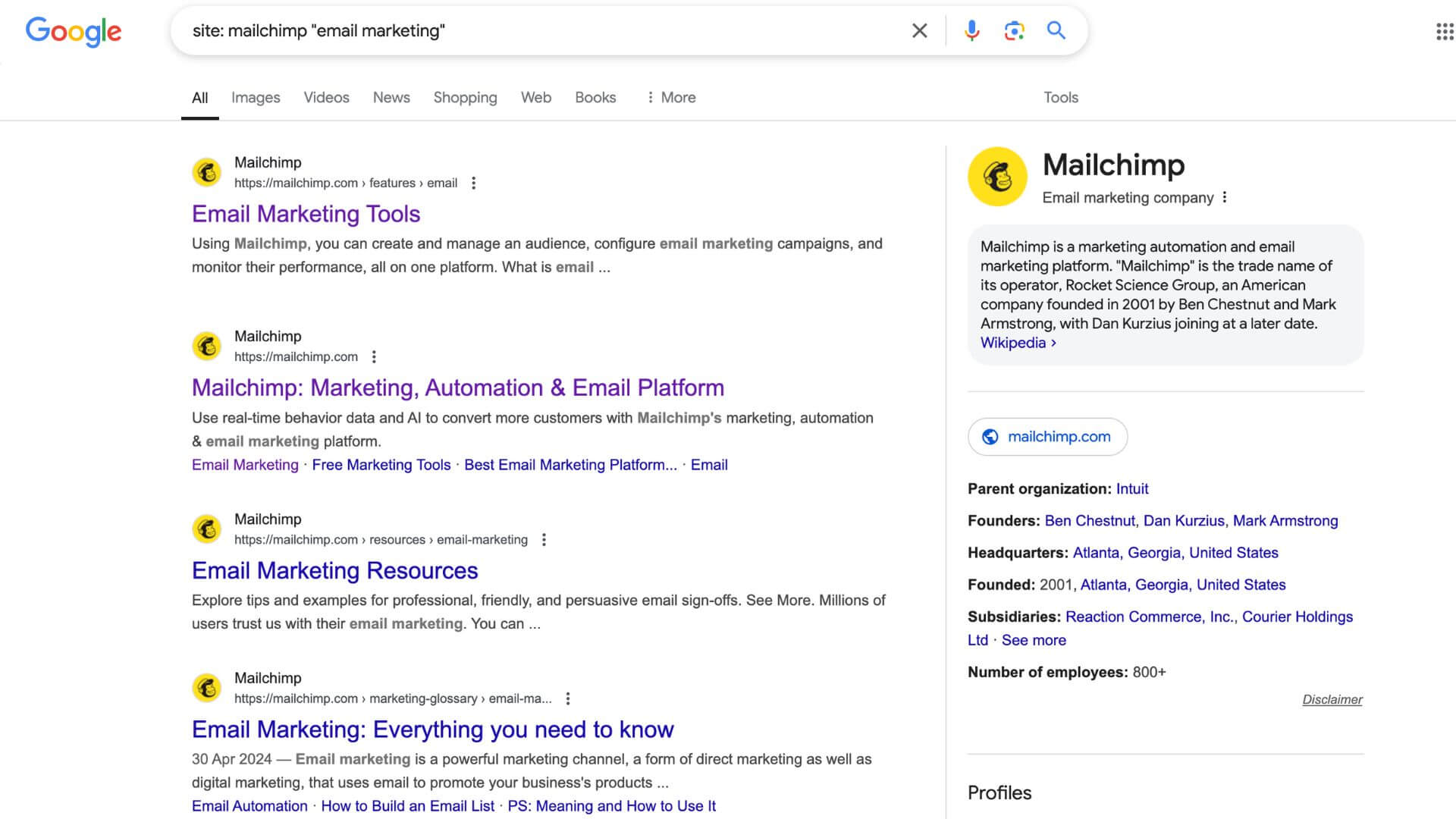Click the Mailchimp knowledge panel title

coord(1113,165)
